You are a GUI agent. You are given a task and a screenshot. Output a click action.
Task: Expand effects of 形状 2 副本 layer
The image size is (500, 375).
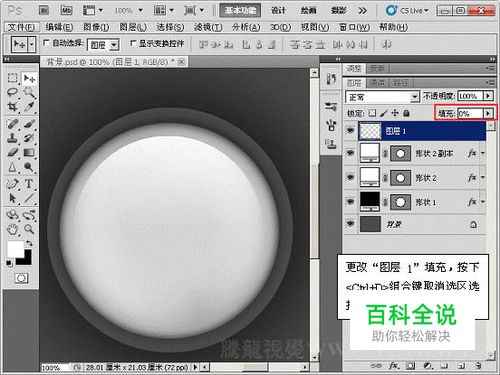pyautogui.click(x=483, y=153)
